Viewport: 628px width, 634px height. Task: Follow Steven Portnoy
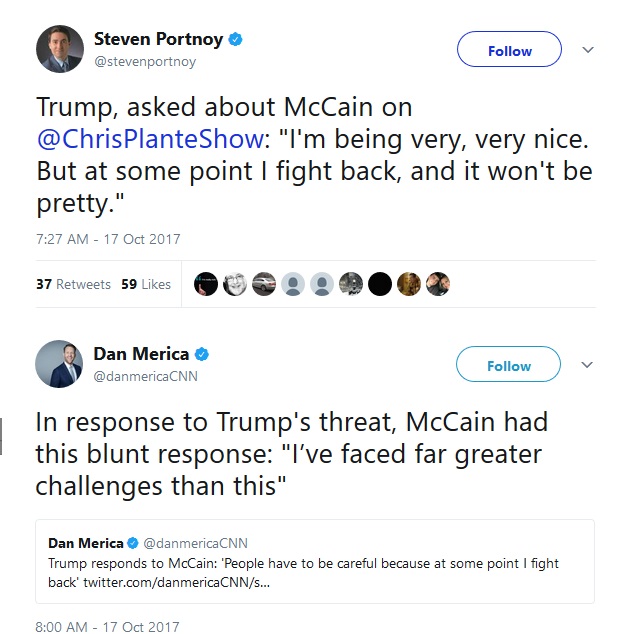(x=509, y=51)
